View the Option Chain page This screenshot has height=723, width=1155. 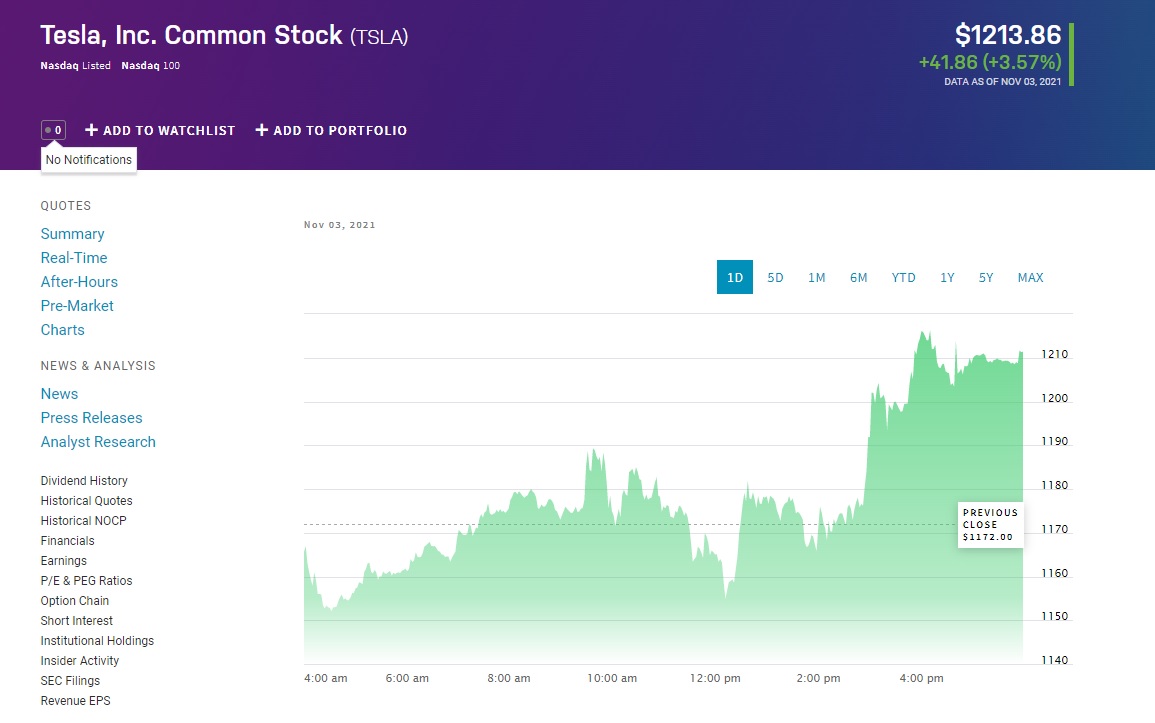tap(75, 601)
